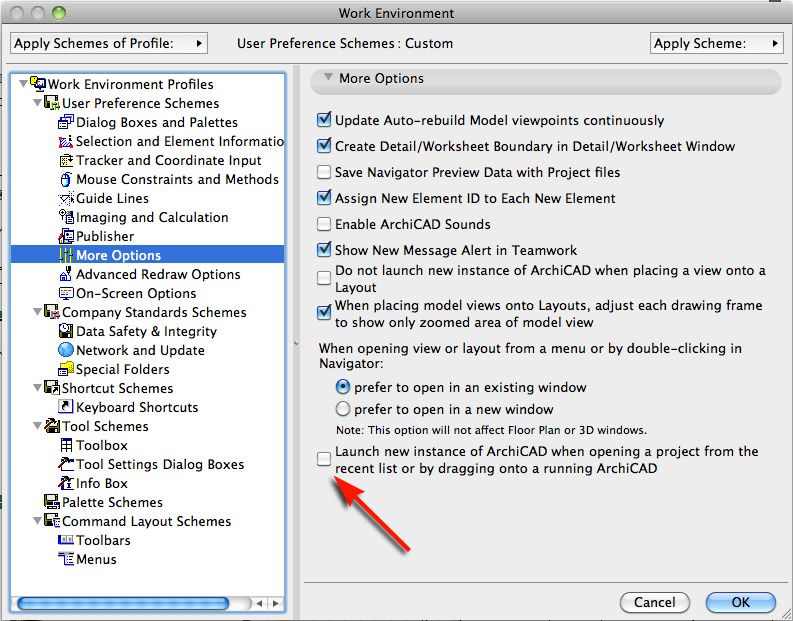Check Launch new instance of ArchiCAD checkbox

point(324,459)
